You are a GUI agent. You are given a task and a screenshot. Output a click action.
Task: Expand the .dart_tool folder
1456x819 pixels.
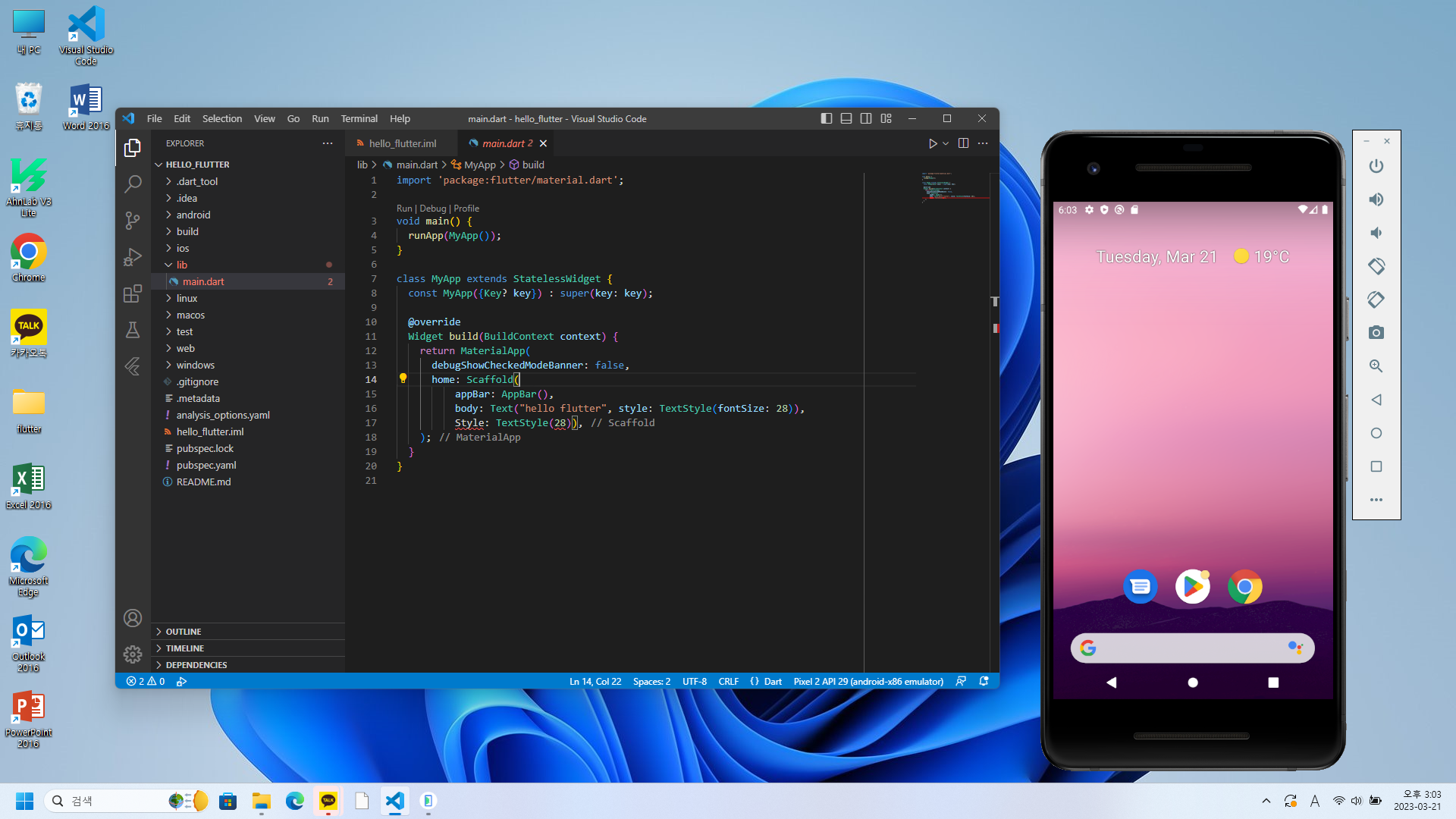click(x=248, y=182)
